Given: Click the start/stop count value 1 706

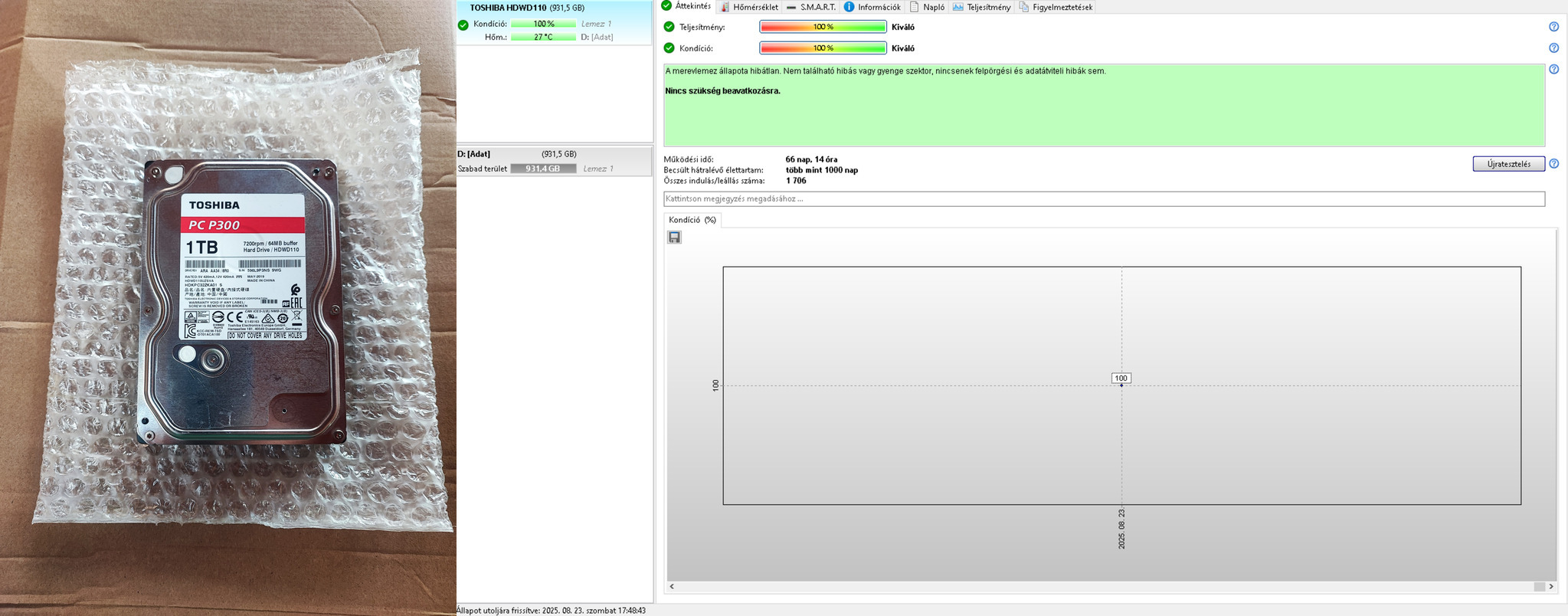Looking at the screenshot, I should tap(796, 181).
